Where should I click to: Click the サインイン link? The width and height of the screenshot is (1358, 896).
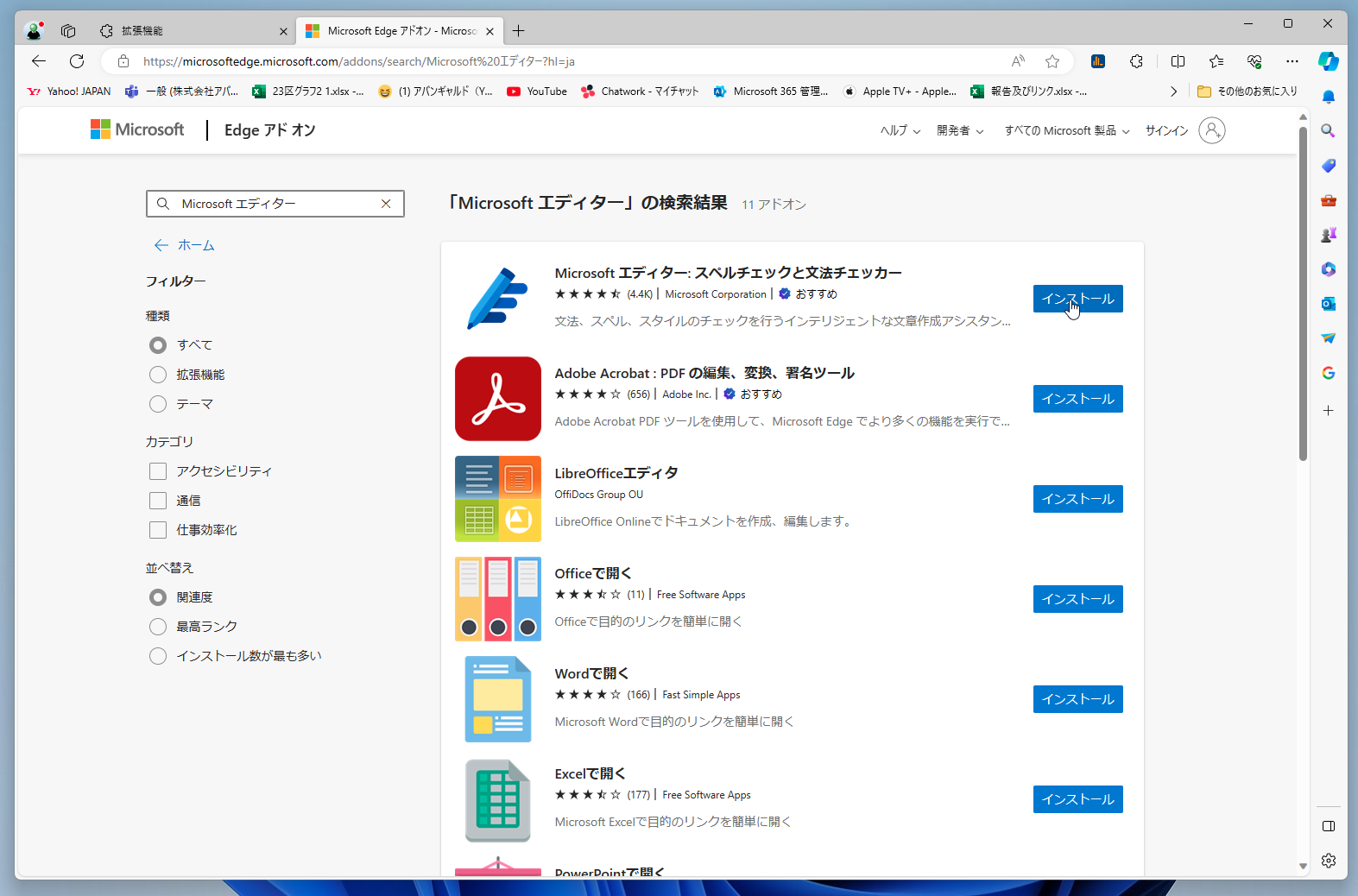pyautogui.click(x=1166, y=130)
